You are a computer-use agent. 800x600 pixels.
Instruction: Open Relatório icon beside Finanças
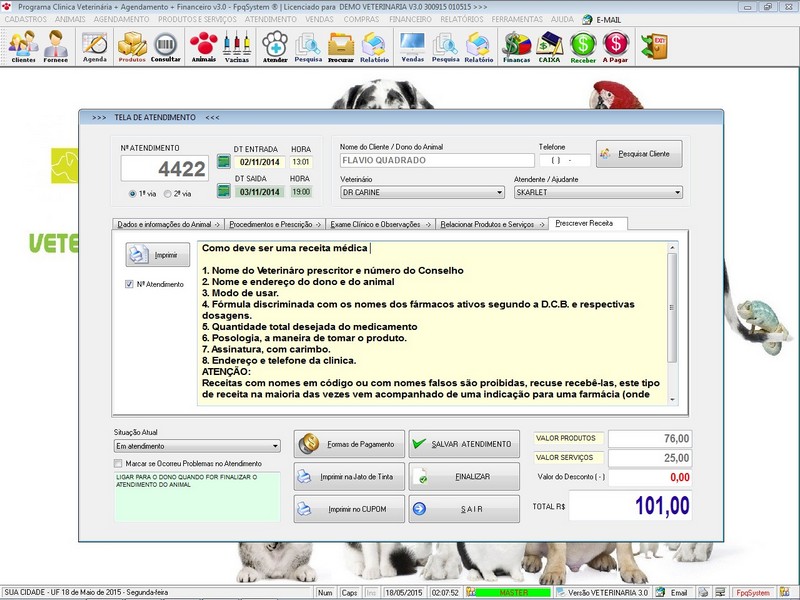(479, 46)
